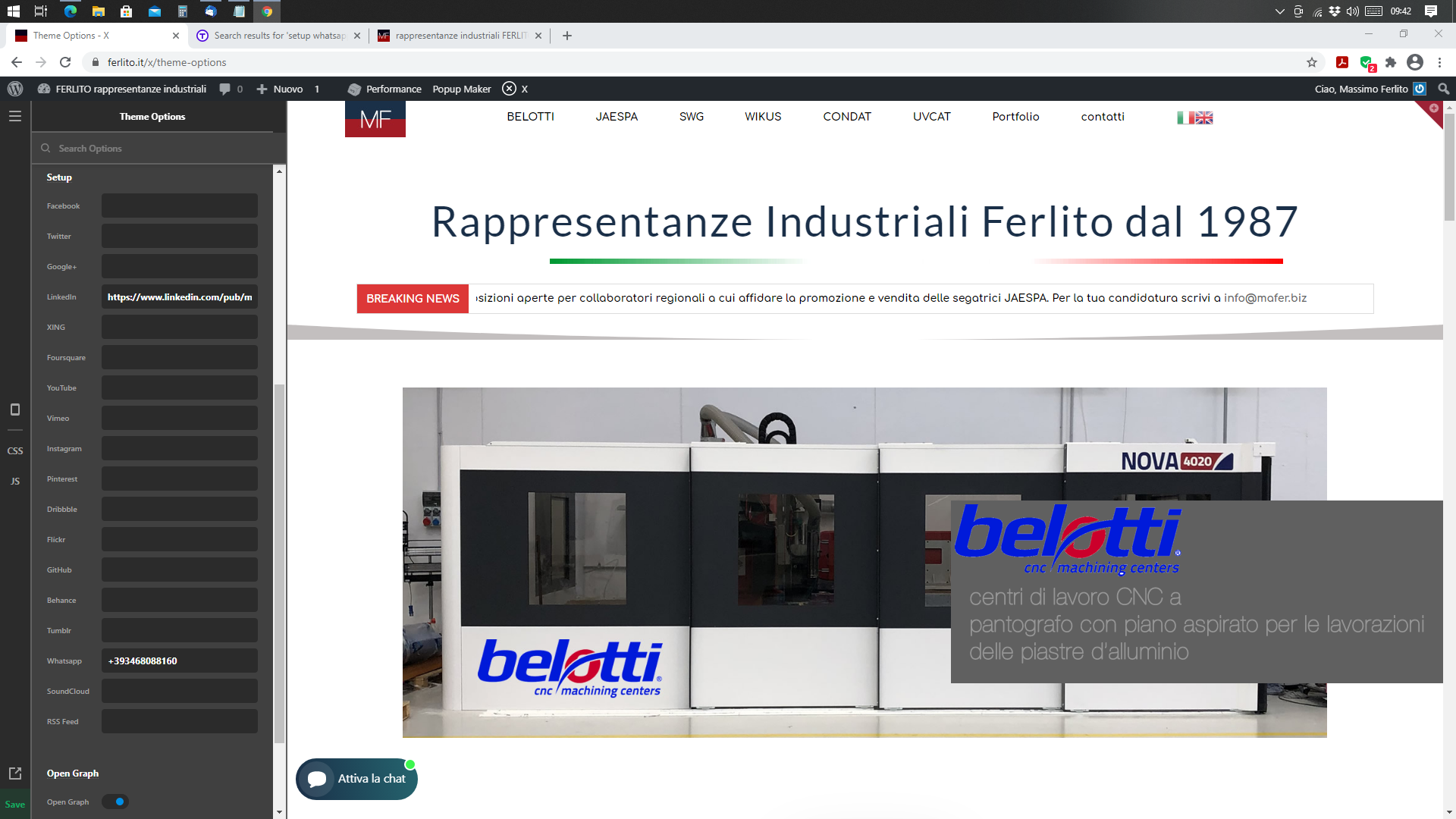The width and height of the screenshot is (1456, 819).
Task: Open the WordPress logo admin menu
Action: (15, 89)
